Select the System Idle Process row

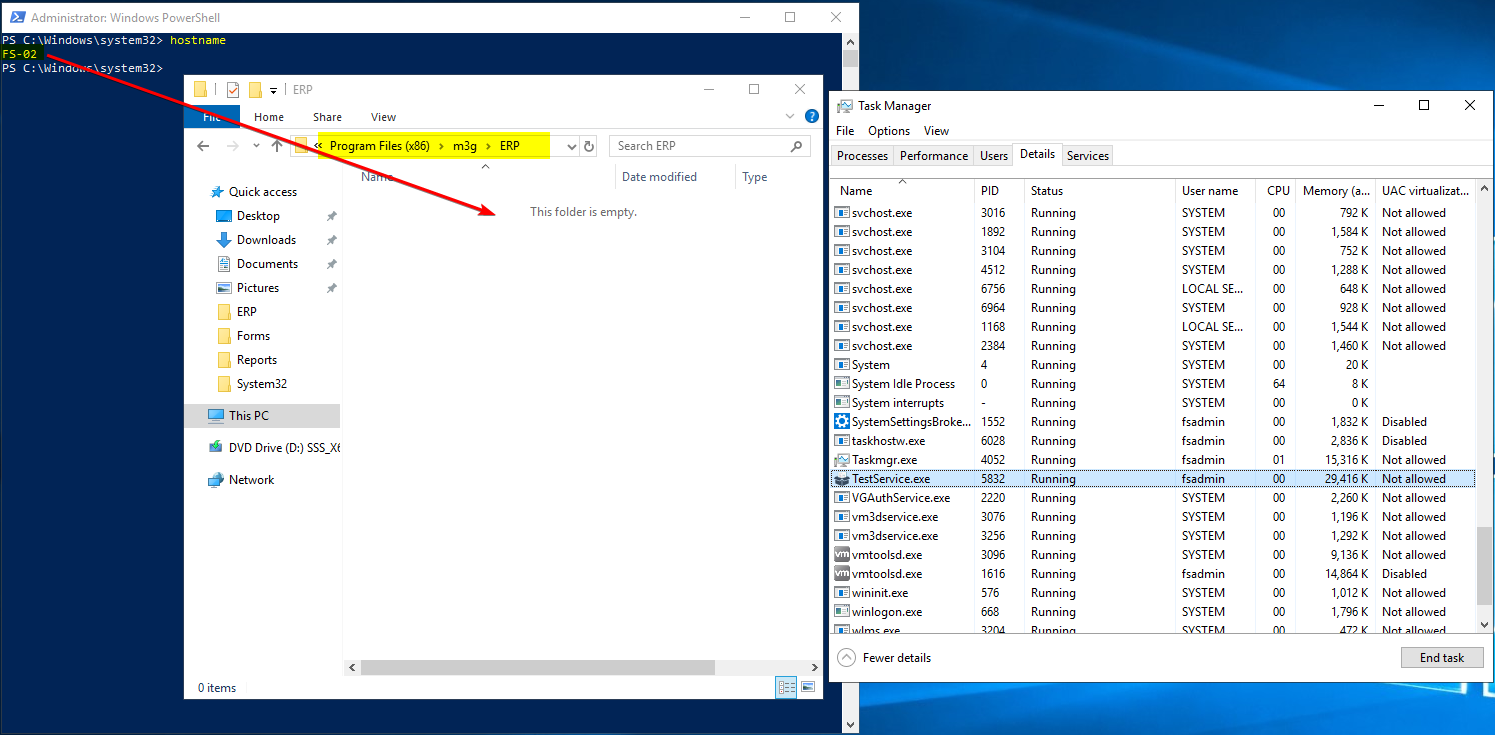pyautogui.click(x=1154, y=384)
